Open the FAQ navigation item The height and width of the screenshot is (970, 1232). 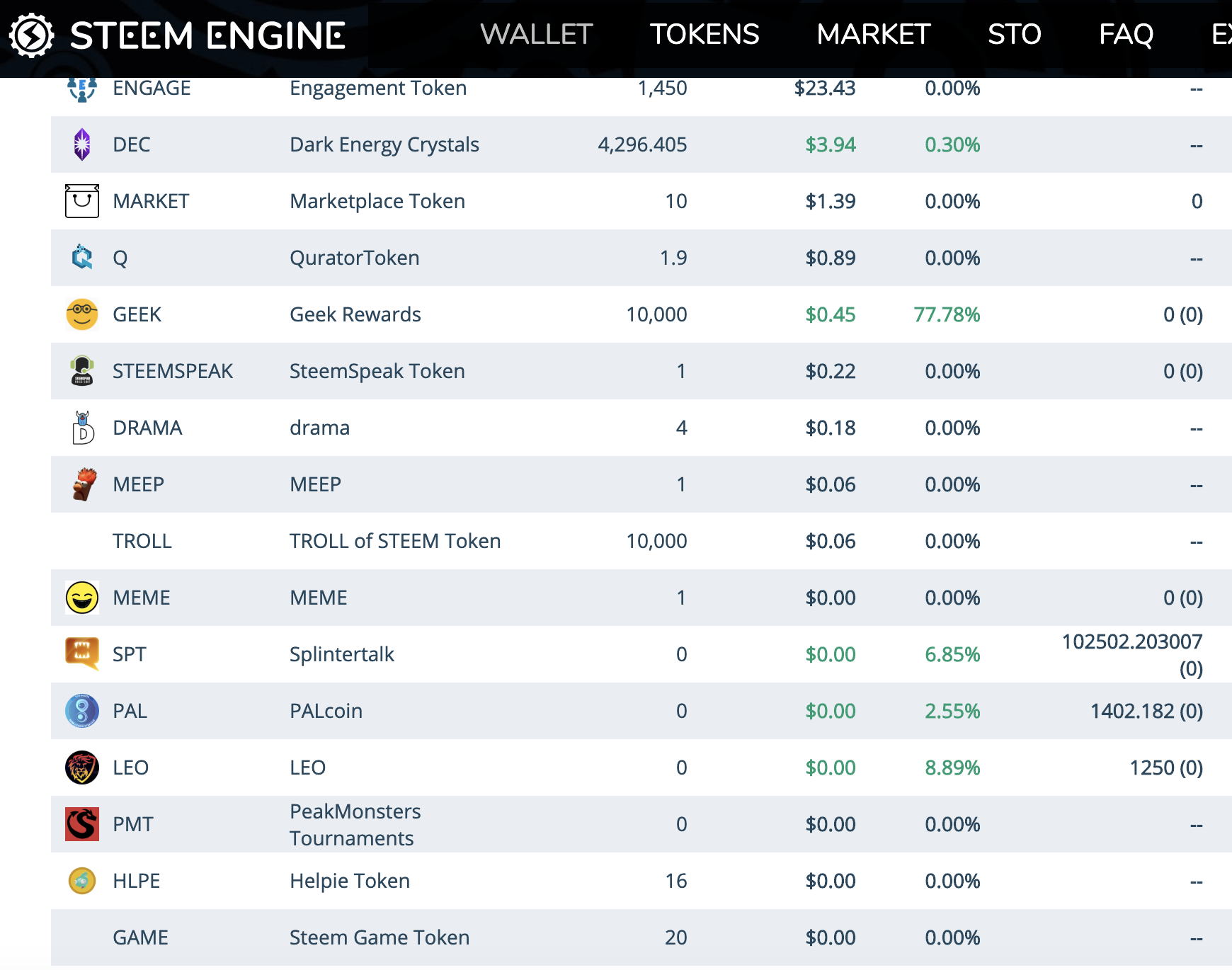(1126, 34)
